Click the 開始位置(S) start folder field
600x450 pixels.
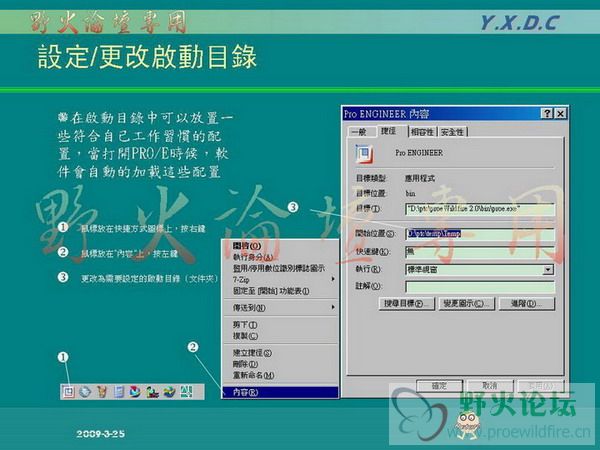point(480,234)
